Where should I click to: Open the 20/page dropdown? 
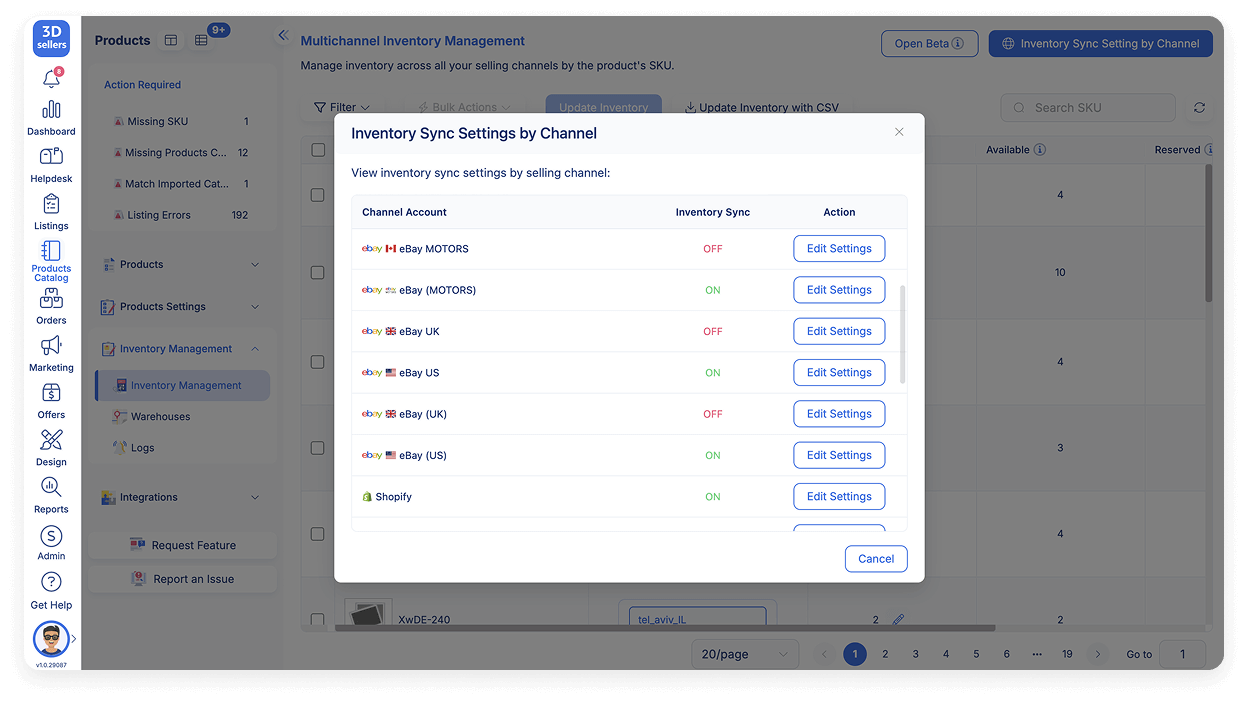tap(745, 654)
